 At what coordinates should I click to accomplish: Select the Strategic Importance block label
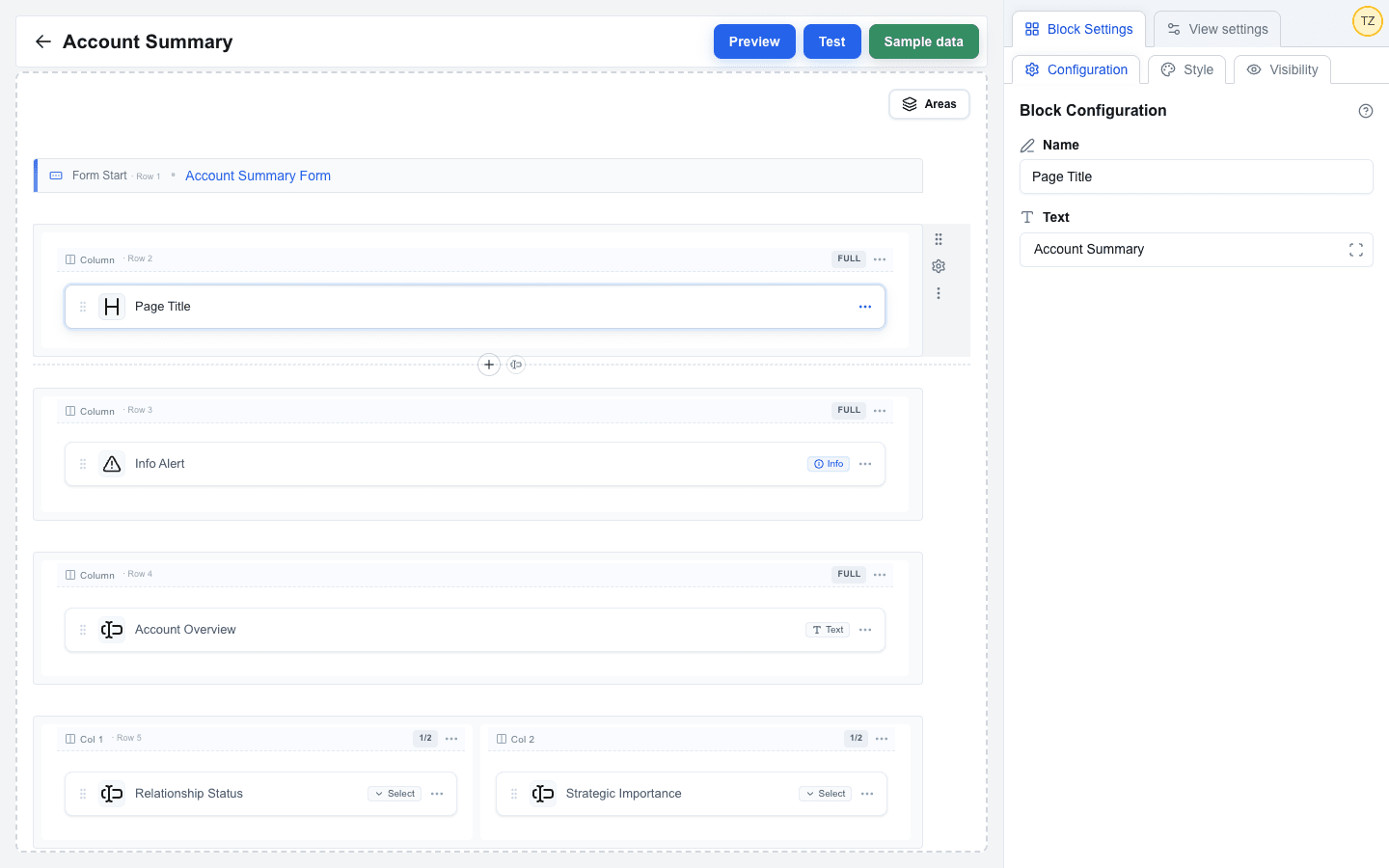tap(624, 794)
